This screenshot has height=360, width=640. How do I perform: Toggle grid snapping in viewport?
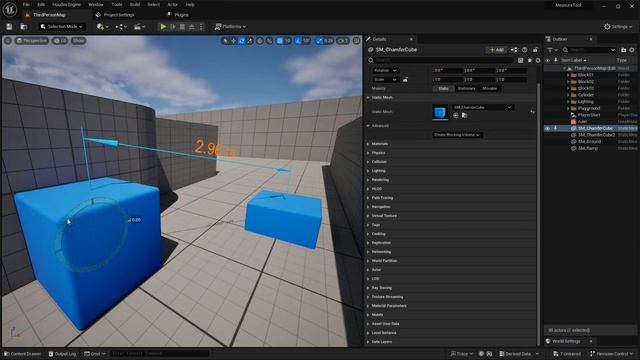pyautogui.click(x=280, y=41)
